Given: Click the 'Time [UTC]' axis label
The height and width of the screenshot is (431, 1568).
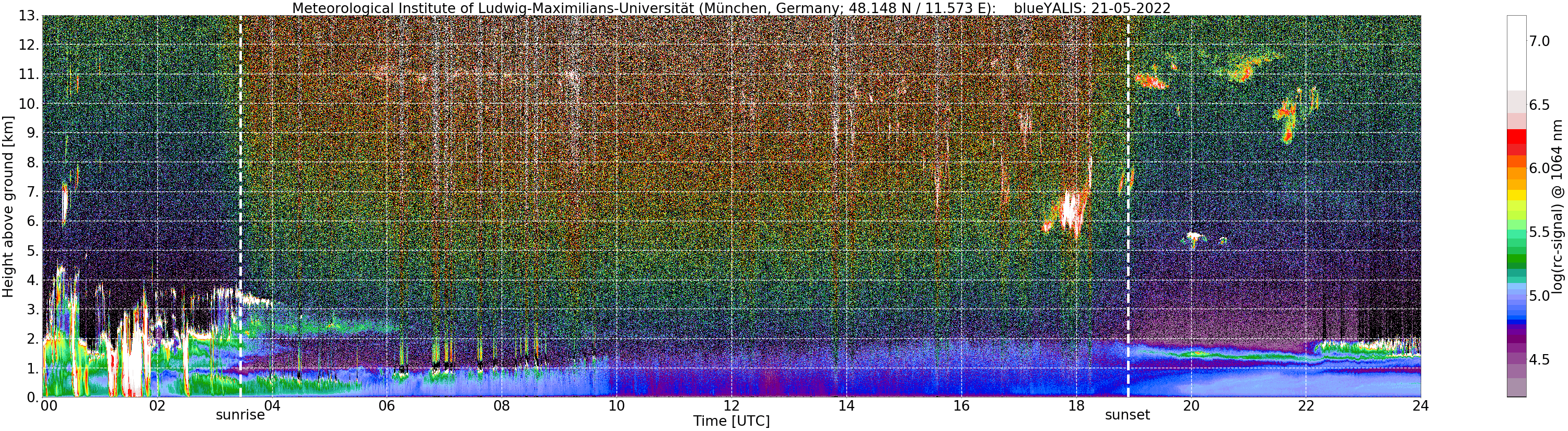Looking at the screenshot, I should pos(731,421).
